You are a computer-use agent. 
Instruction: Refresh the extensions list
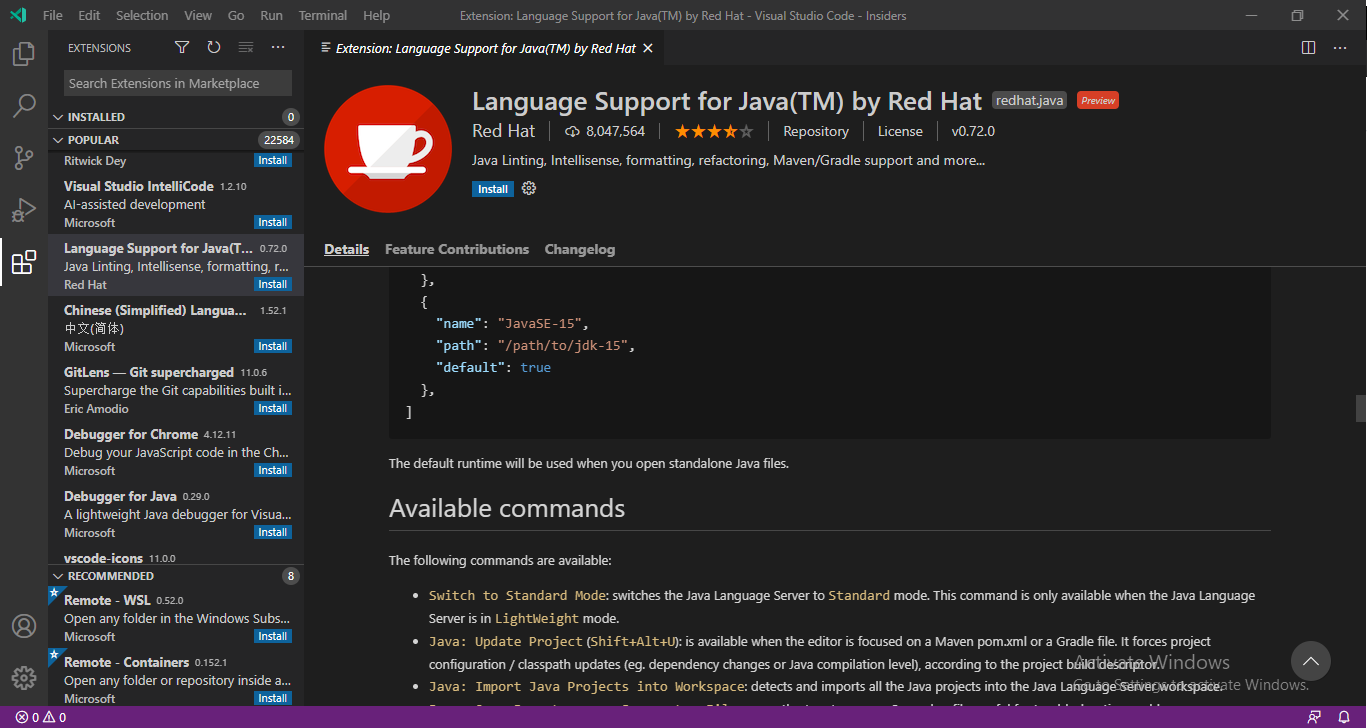point(213,47)
